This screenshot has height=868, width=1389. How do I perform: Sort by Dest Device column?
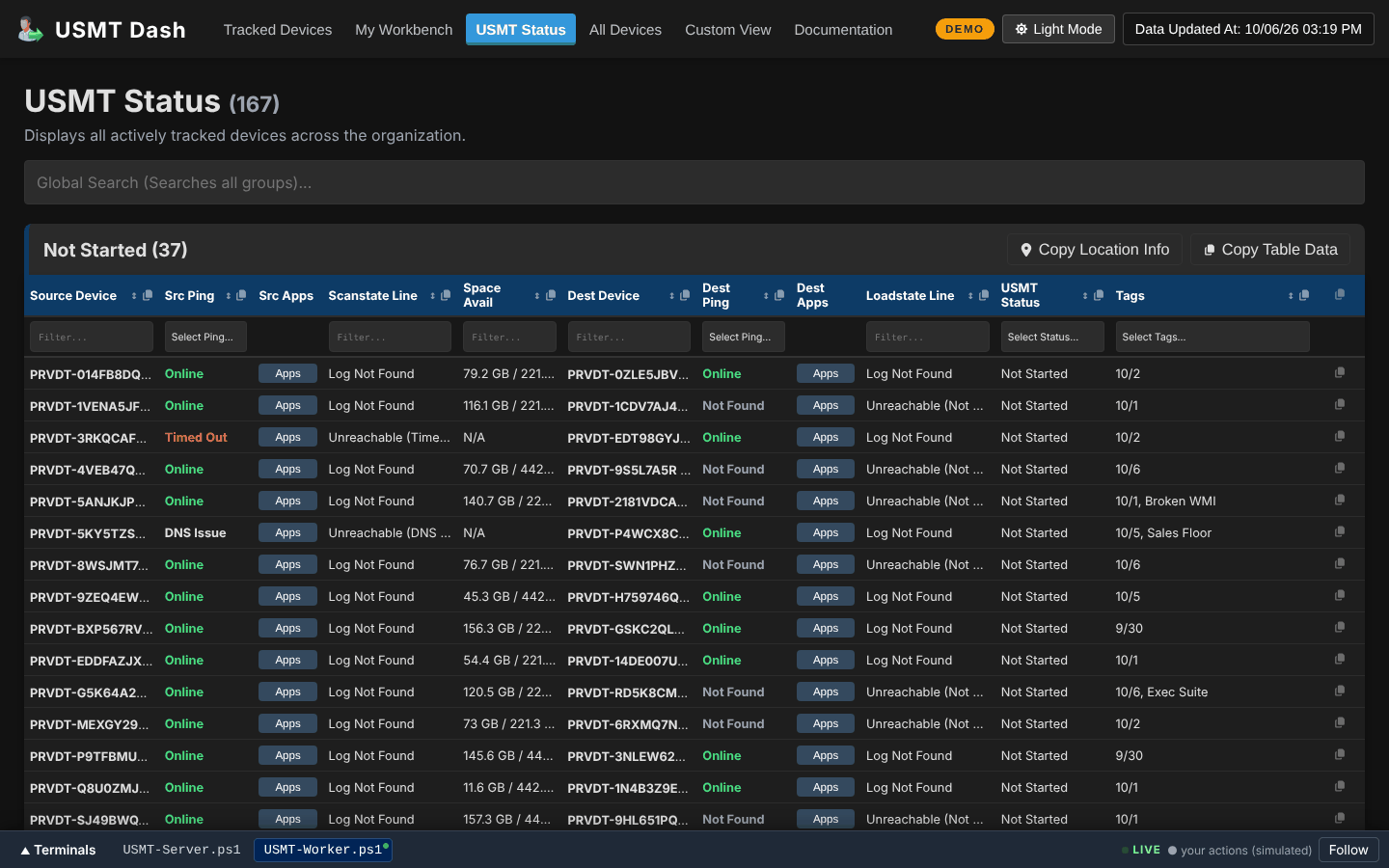coord(672,296)
